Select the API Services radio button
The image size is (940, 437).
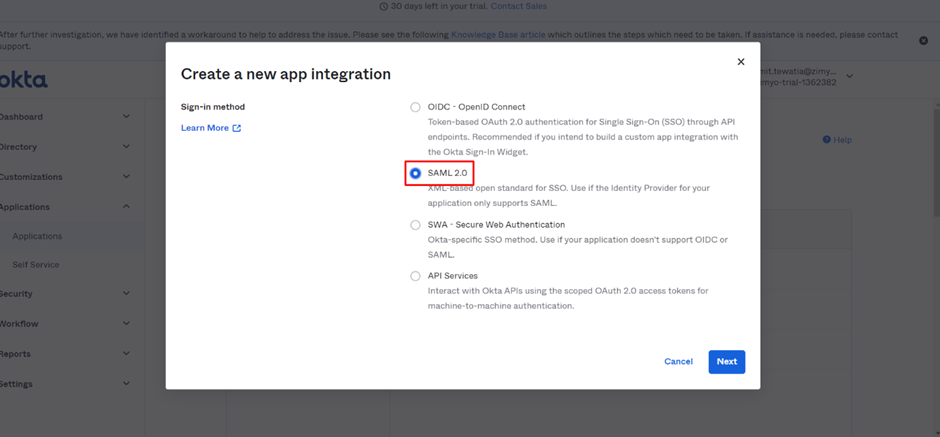click(x=415, y=276)
